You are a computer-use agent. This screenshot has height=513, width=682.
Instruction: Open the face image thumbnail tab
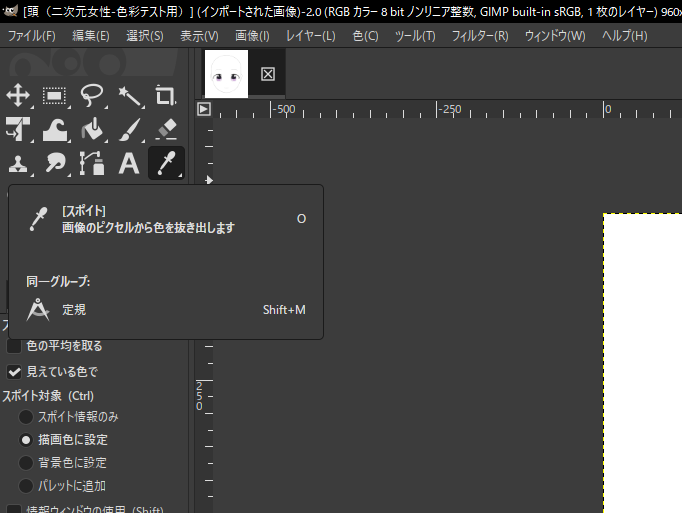pyautogui.click(x=226, y=74)
